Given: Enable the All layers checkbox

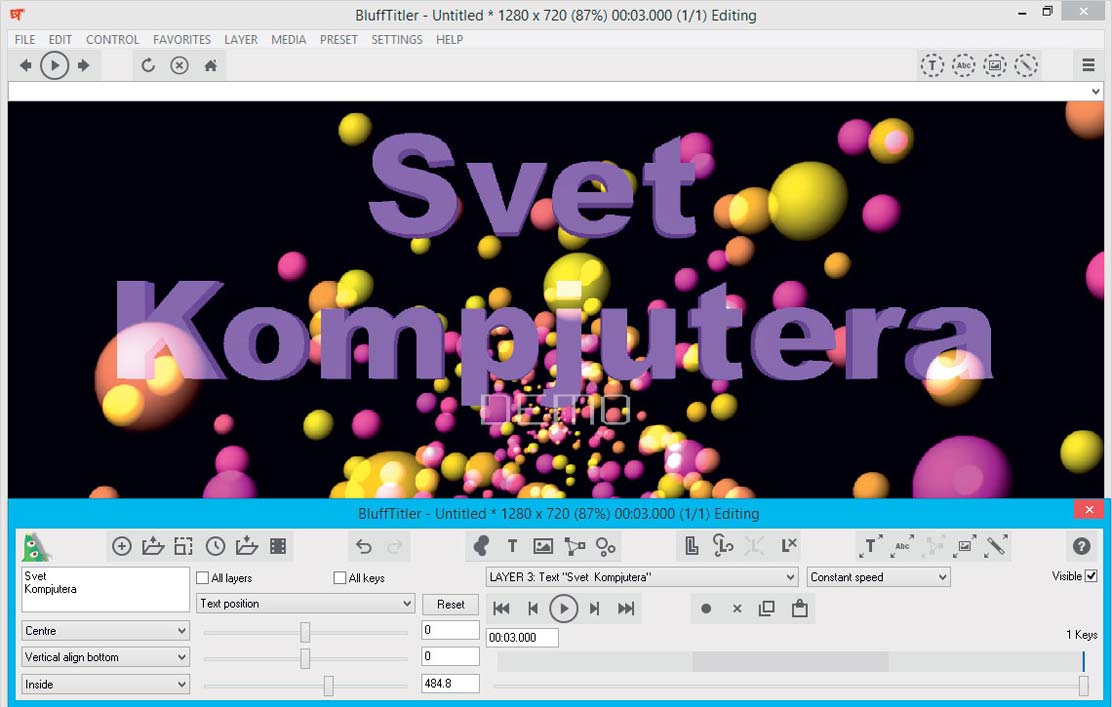Looking at the screenshot, I should click(202, 578).
